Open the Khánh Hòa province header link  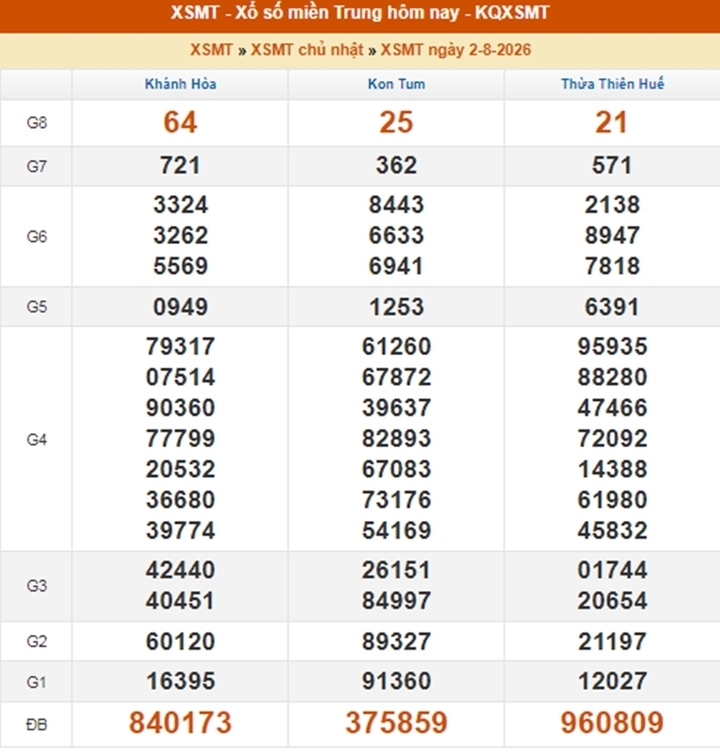tap(180, 84)
